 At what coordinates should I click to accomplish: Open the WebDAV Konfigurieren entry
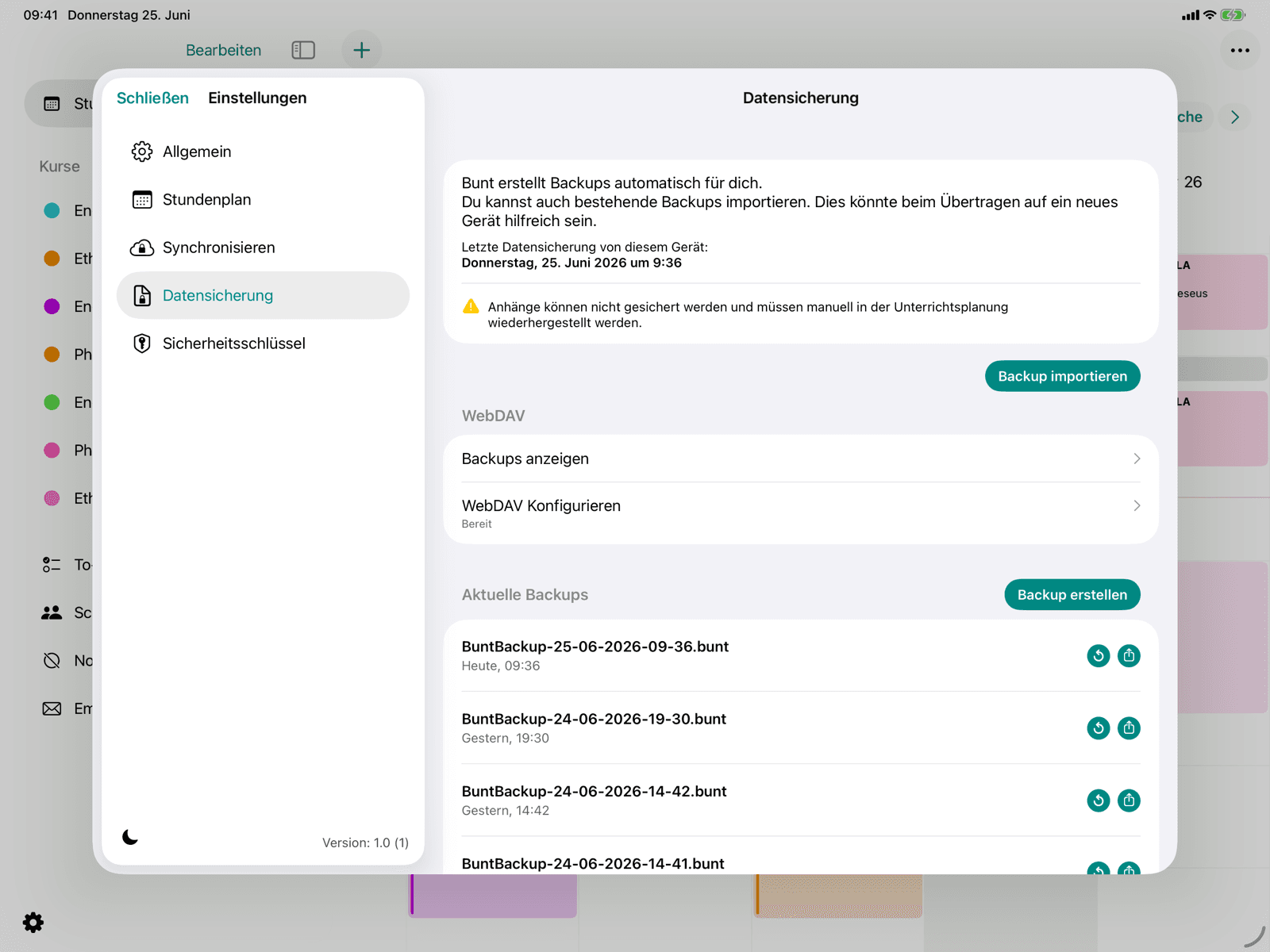(801, 513)
